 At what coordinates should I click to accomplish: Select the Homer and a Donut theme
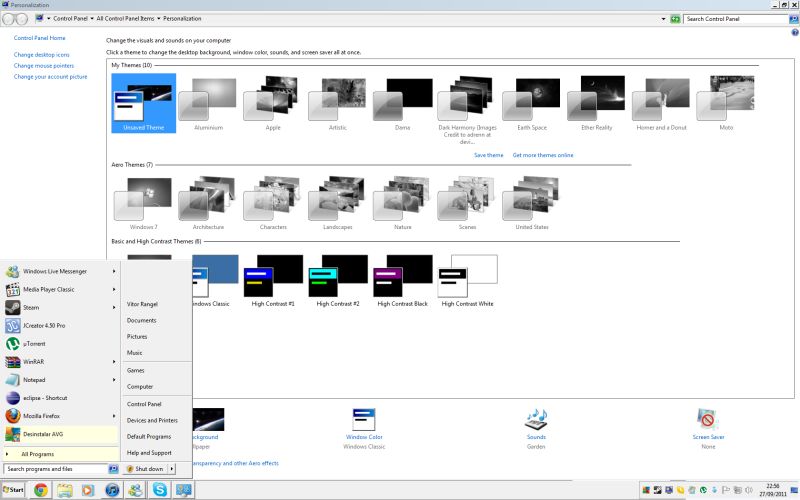coord(661,104)
